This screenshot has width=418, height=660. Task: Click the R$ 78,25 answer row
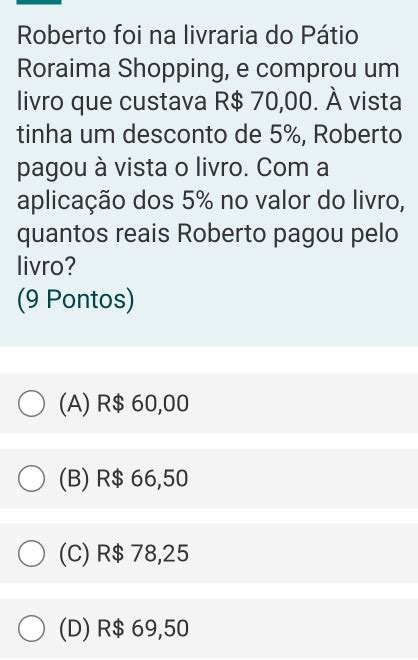209,553
